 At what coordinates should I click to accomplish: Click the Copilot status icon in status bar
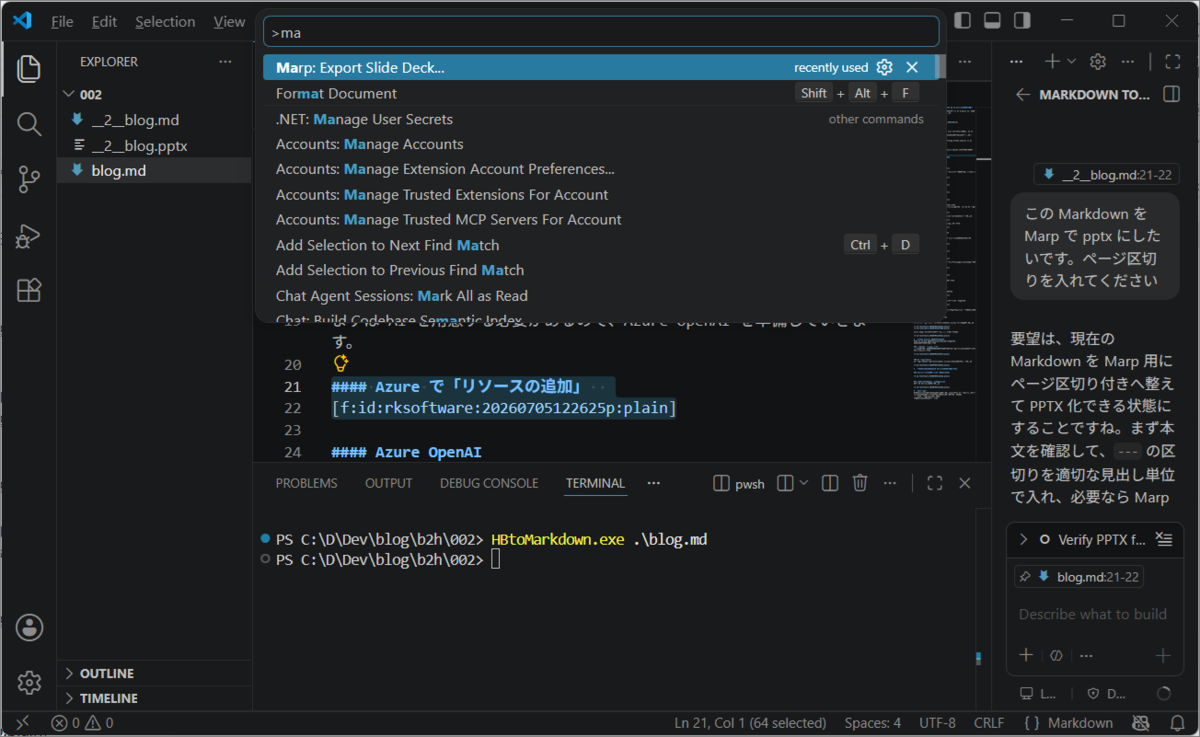[x=1140, y=723]
